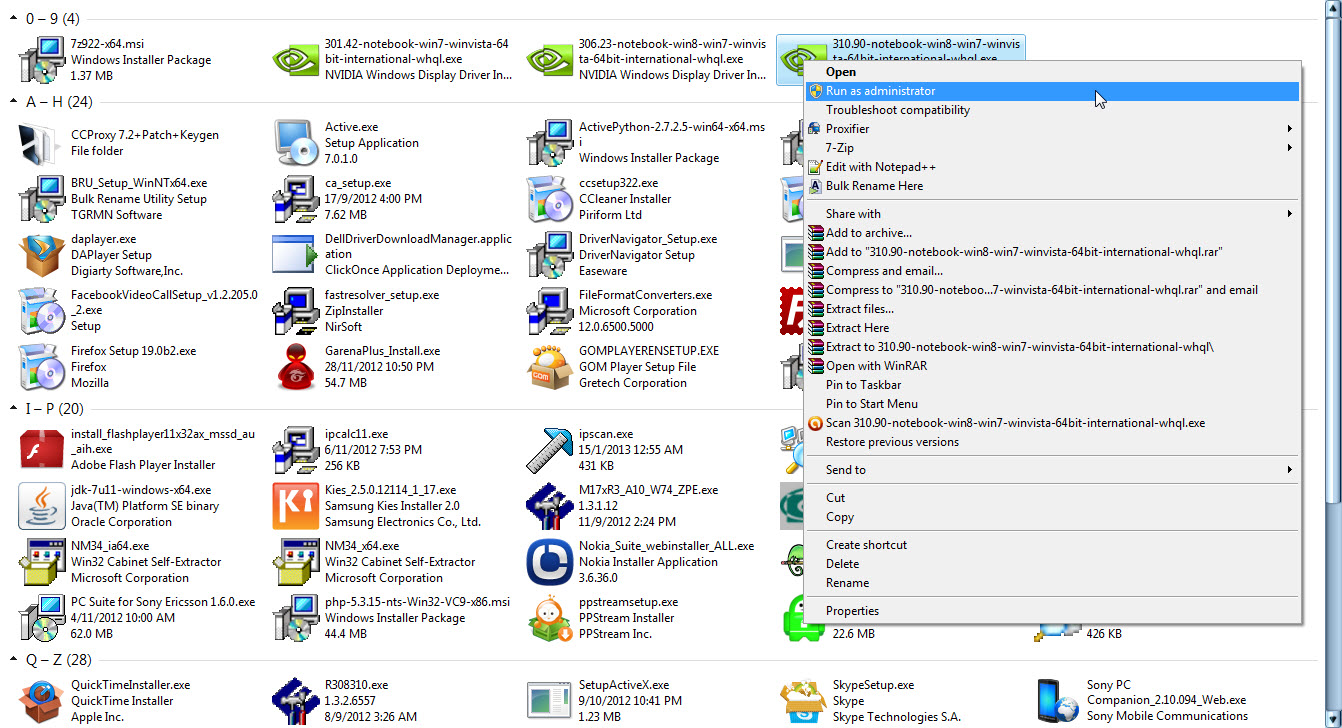1342x728 pixels.
Task: Select the Kies_2.5.0.12114_1_17.exe icon
Action: click(x=295, y=506)
